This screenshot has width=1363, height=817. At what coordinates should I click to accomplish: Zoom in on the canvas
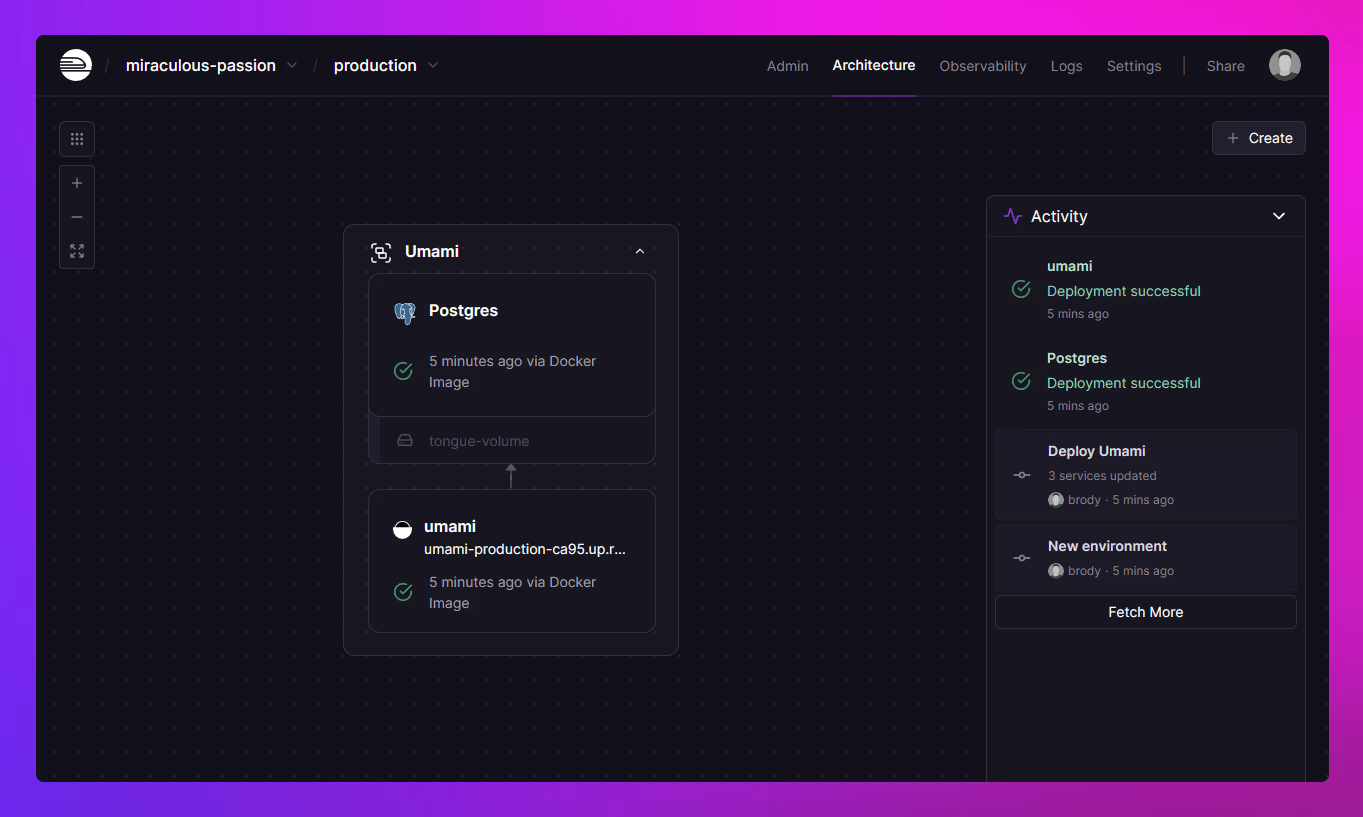pos(77,183)
